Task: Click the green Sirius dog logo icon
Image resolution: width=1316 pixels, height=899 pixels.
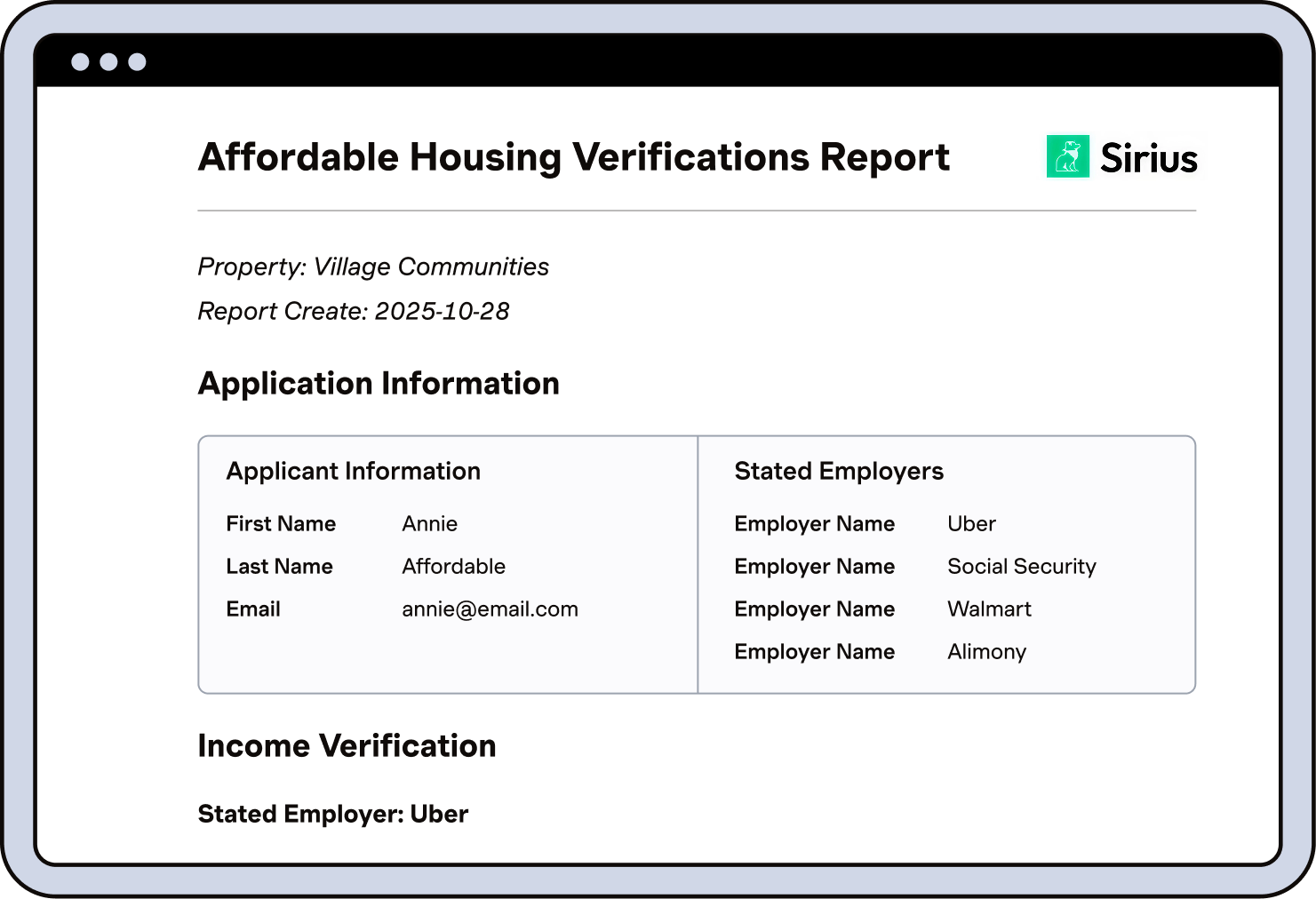Action: [1067, 156]
